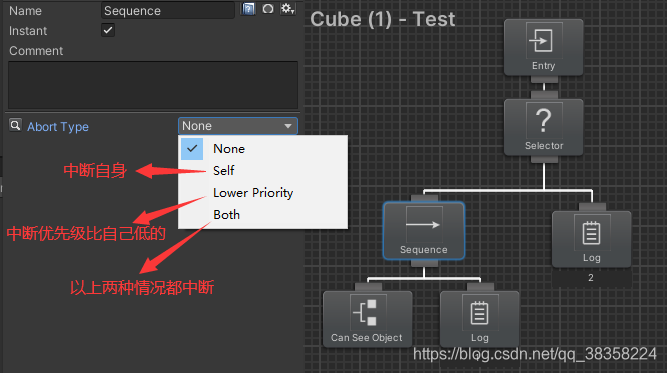Choose None in Abort Type list

[x=263, y=149]
